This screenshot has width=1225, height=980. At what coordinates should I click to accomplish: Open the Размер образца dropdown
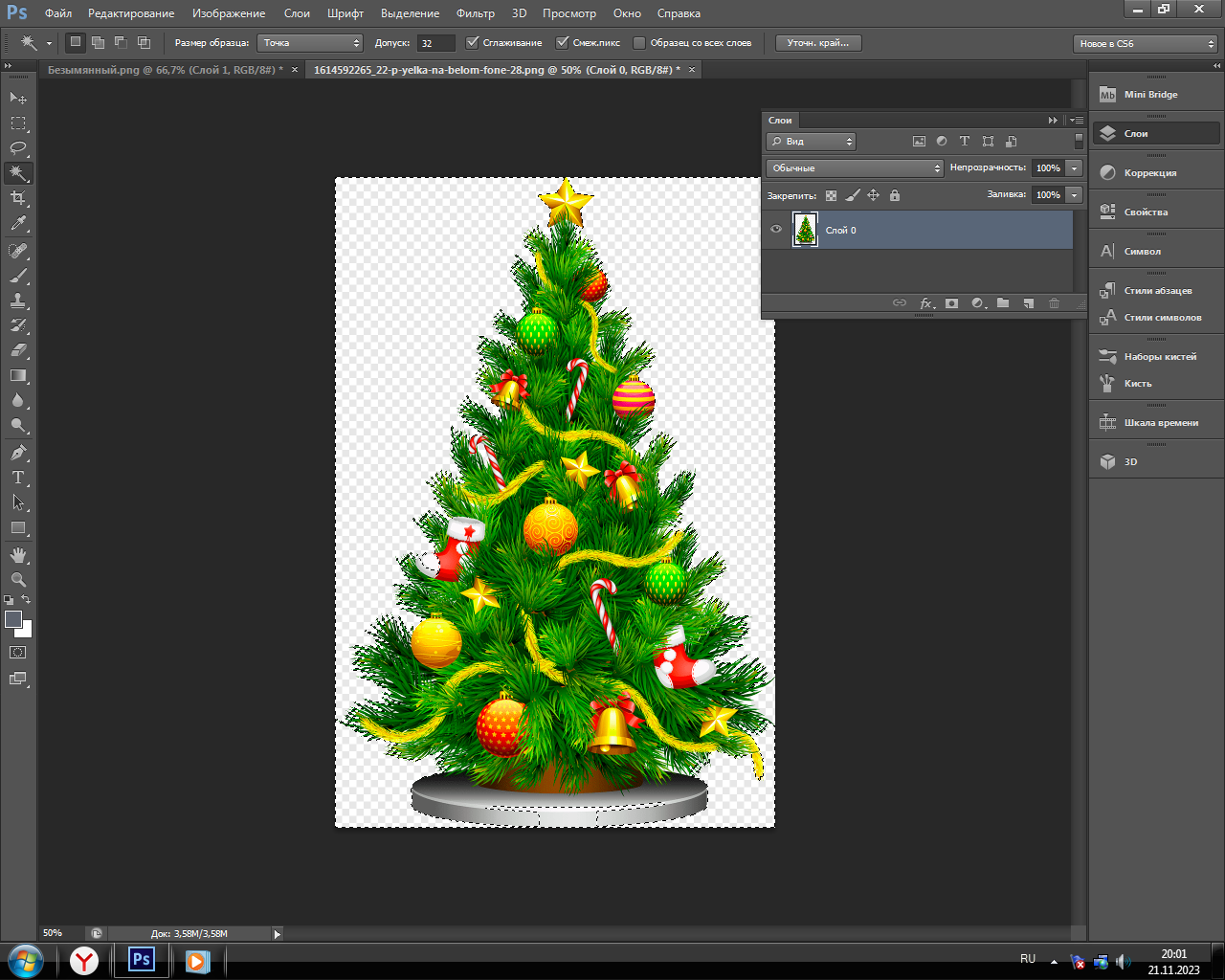[x=311, y=43]
